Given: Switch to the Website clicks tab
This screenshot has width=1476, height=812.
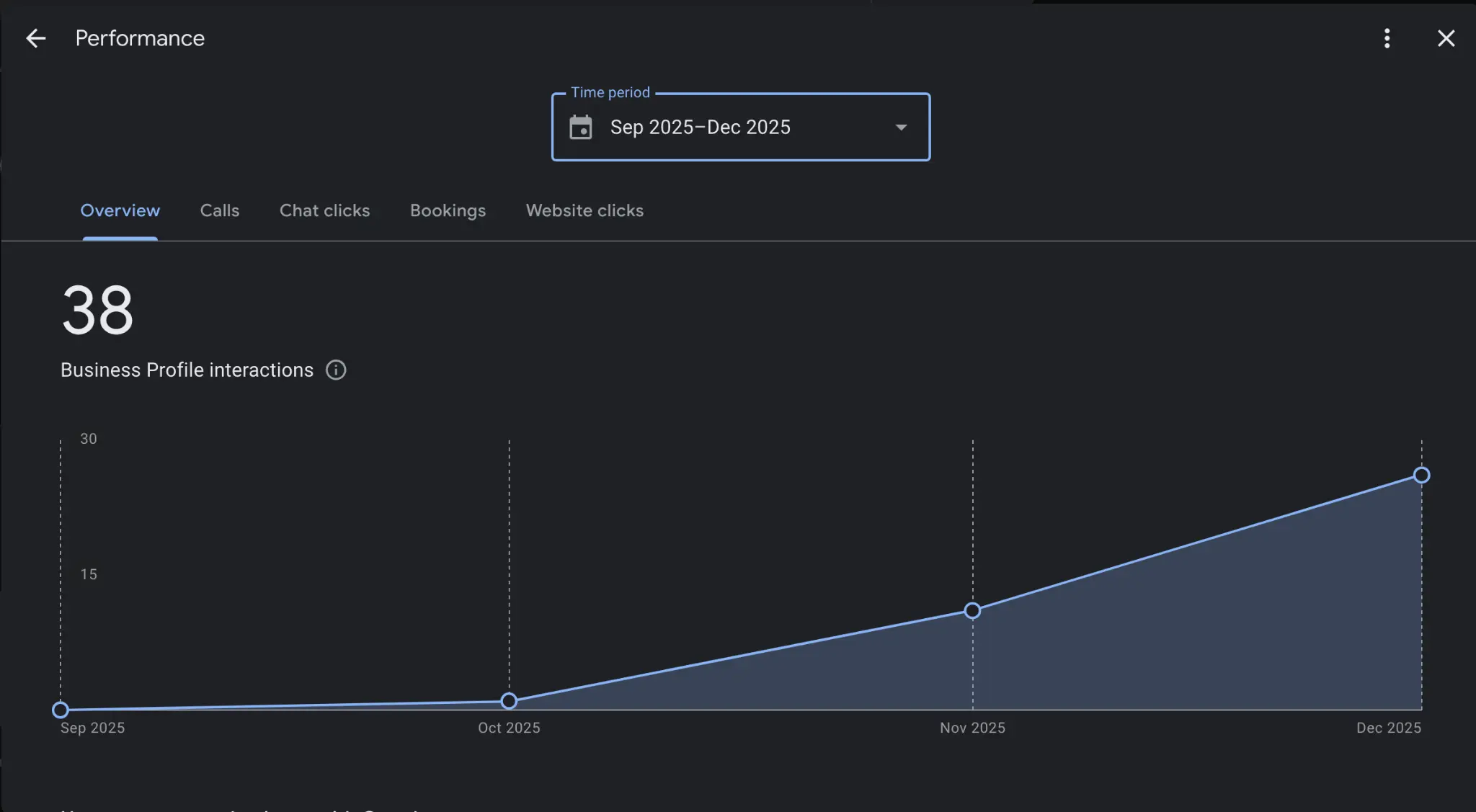Looking at the screenshot, I should [x=584, y=210].
